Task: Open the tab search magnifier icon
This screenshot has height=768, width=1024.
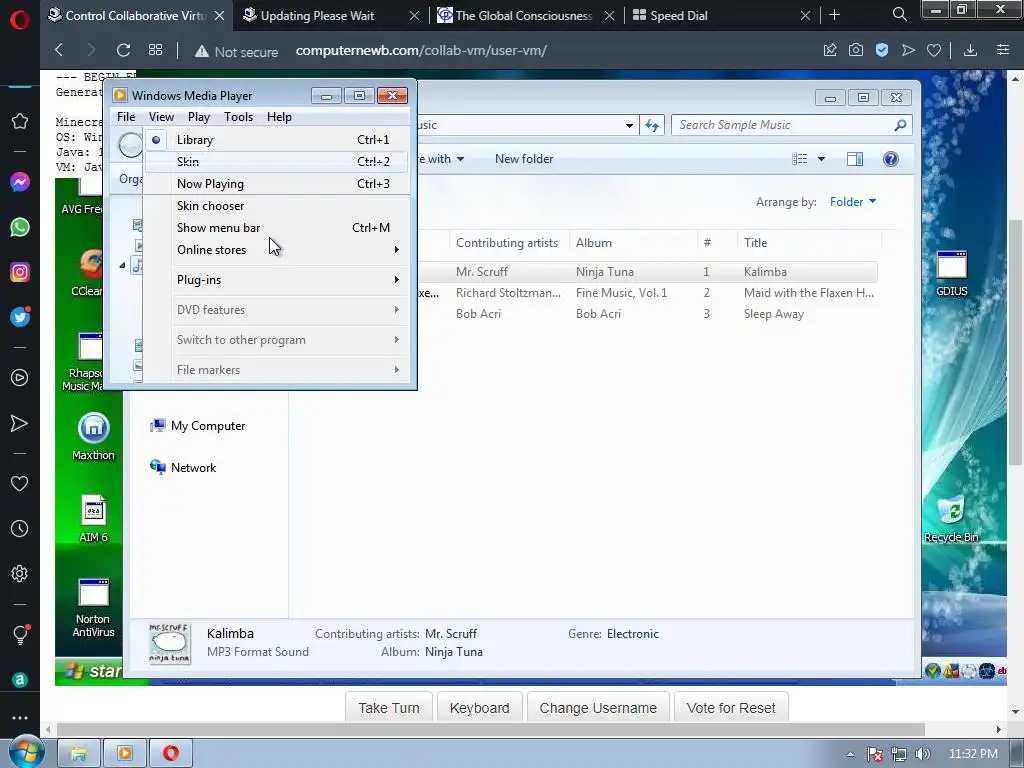Action: (899, 14)
